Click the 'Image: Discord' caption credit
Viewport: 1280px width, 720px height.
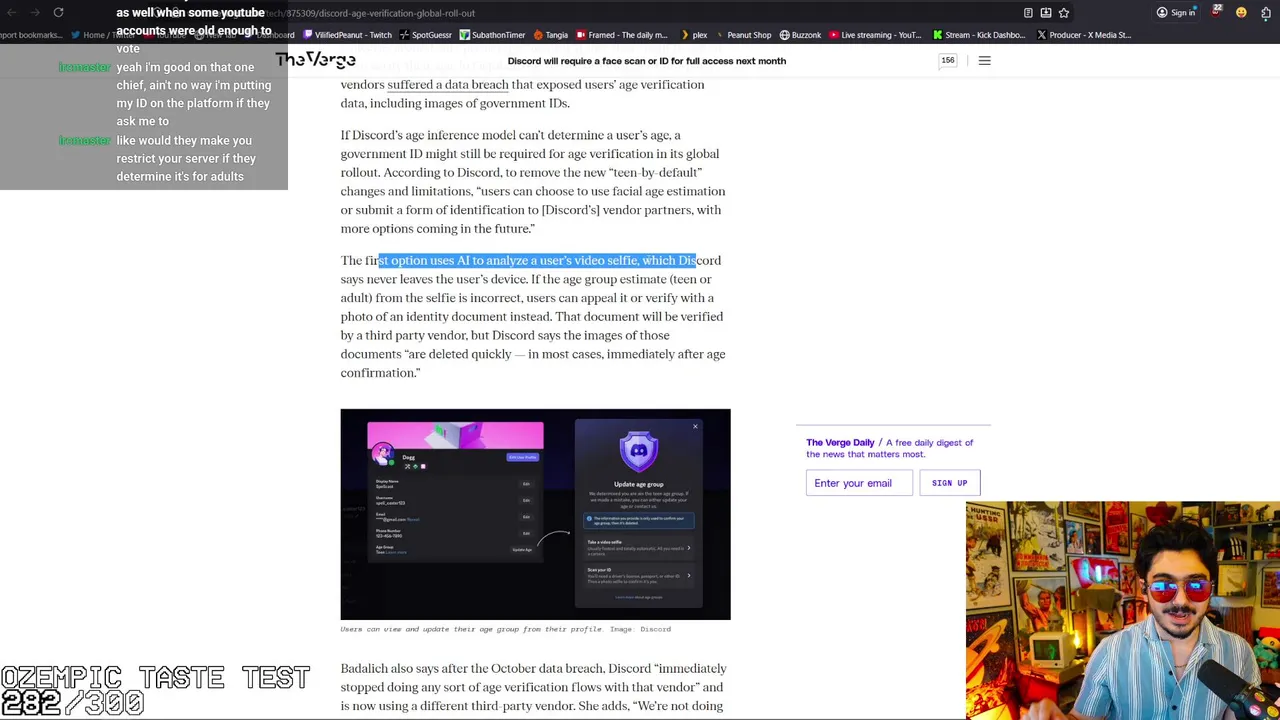pyautogui.click(x=640, y=629)
